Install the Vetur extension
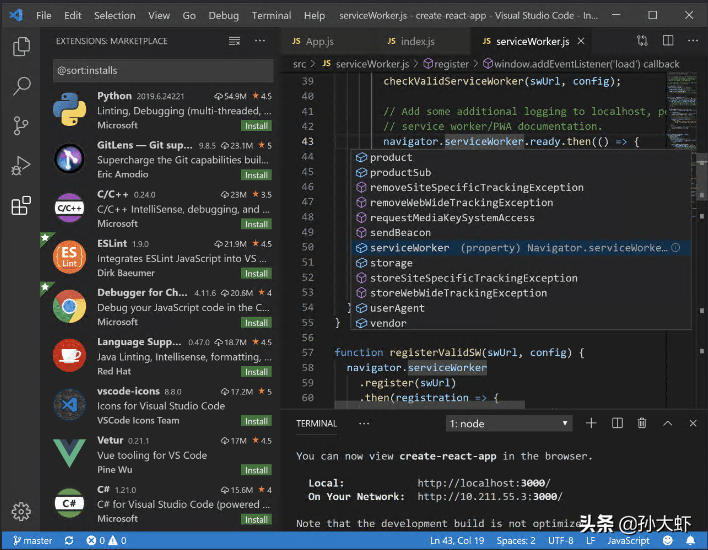708x550 pixels. 256,470
